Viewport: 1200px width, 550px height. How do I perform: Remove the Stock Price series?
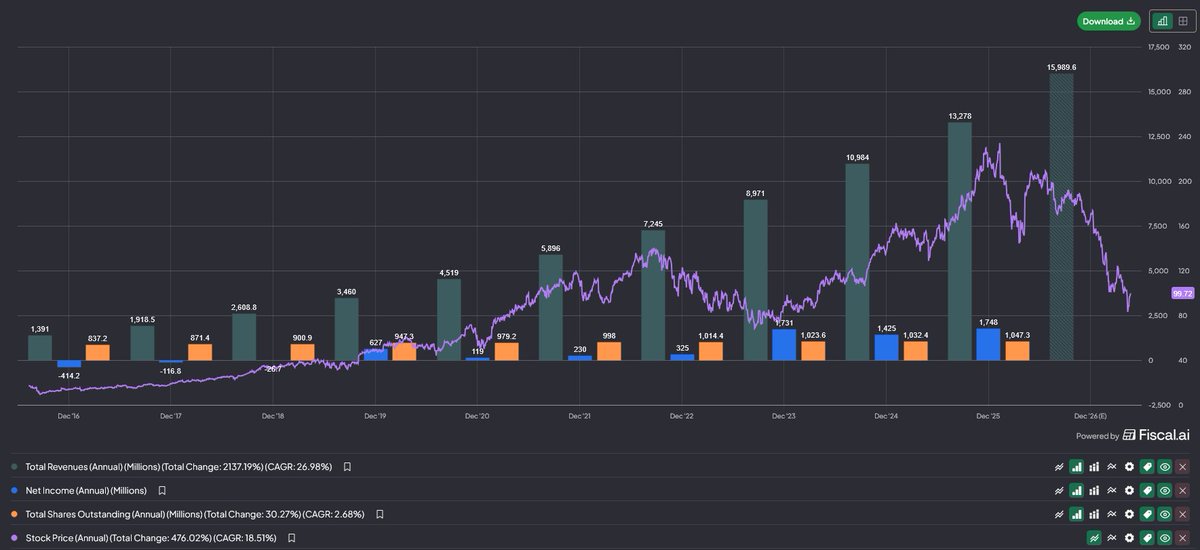1183,538
